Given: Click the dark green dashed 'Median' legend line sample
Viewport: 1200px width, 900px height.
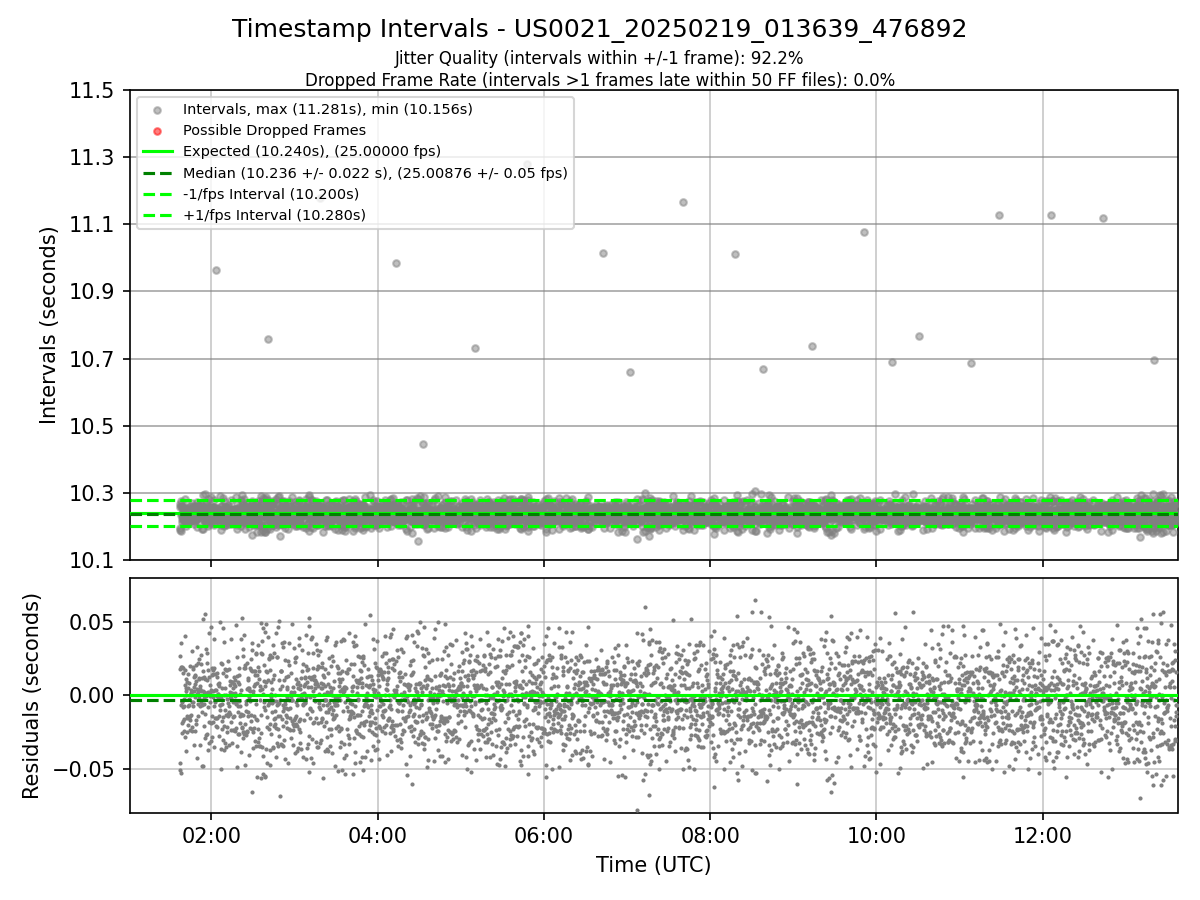Looking at the screenshot, I should (158, 173).
